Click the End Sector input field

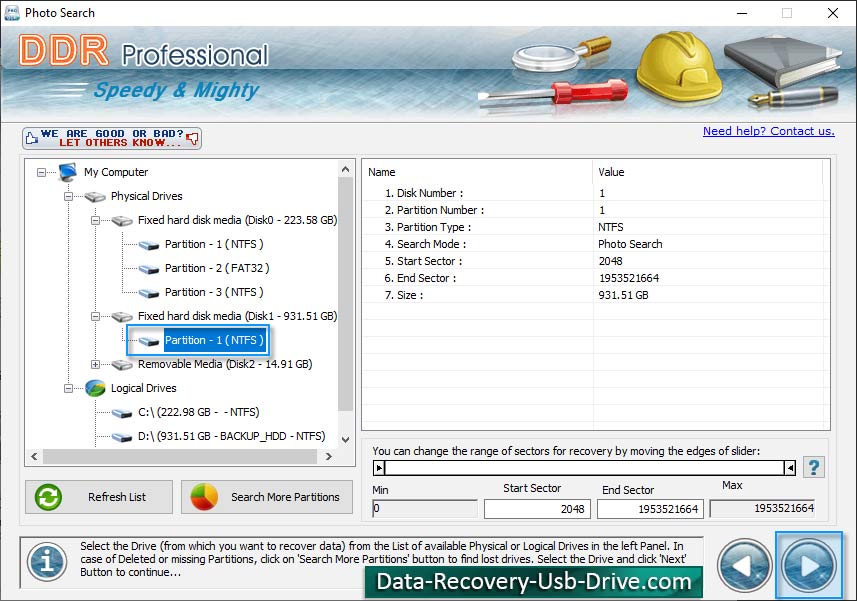pos(650,509)
